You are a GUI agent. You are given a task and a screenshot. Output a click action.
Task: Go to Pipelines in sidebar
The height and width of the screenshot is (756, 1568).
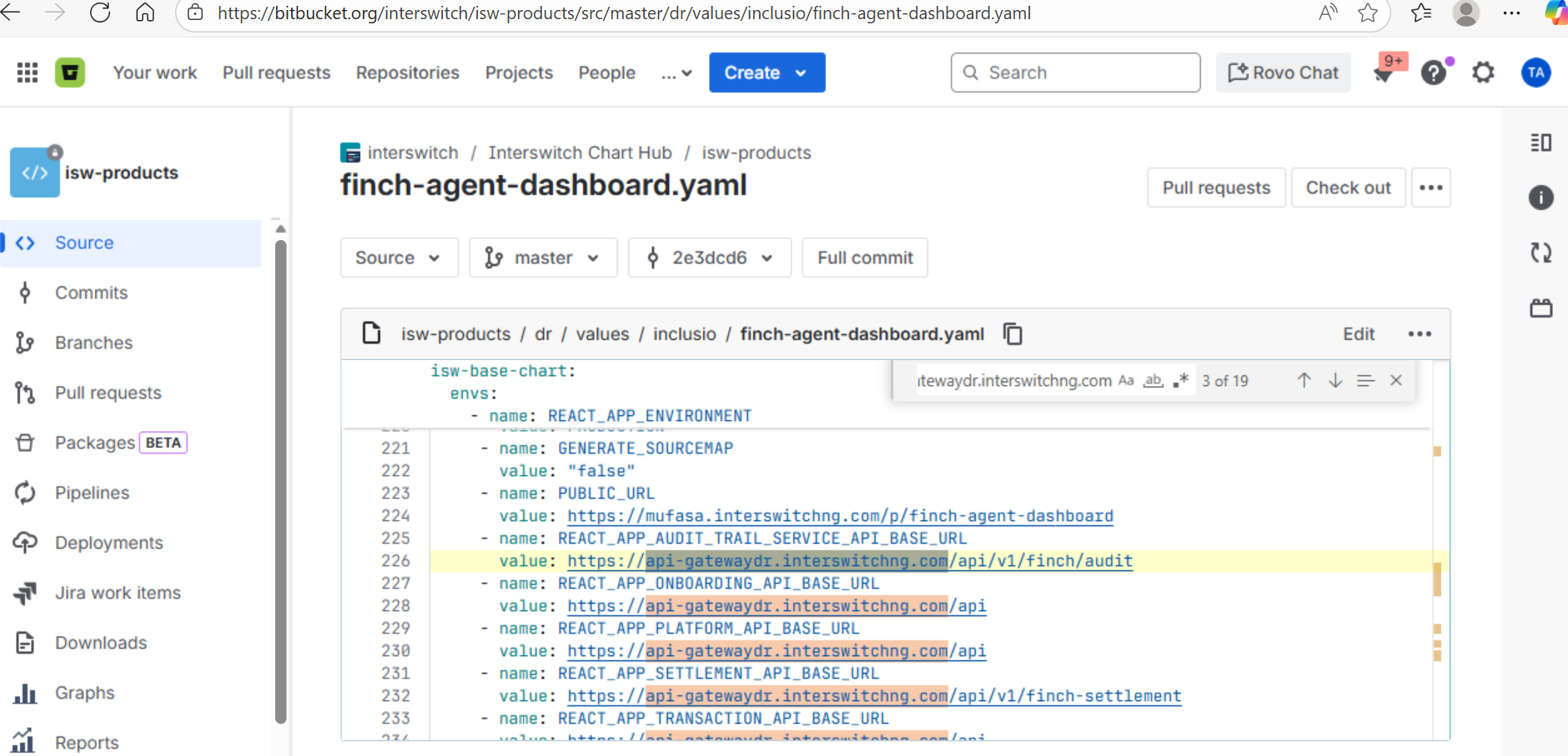coord(92,493)
